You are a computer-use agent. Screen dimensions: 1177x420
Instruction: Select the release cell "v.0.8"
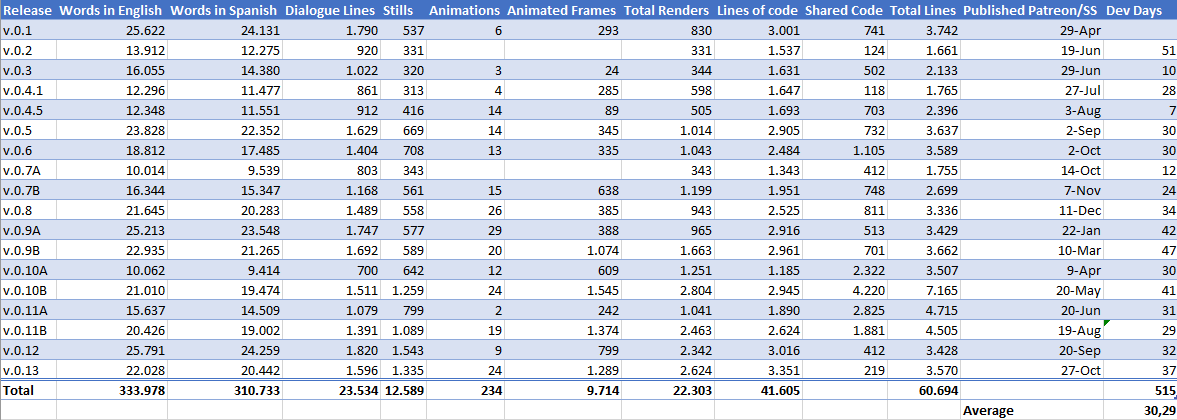[x=28, y=210]
